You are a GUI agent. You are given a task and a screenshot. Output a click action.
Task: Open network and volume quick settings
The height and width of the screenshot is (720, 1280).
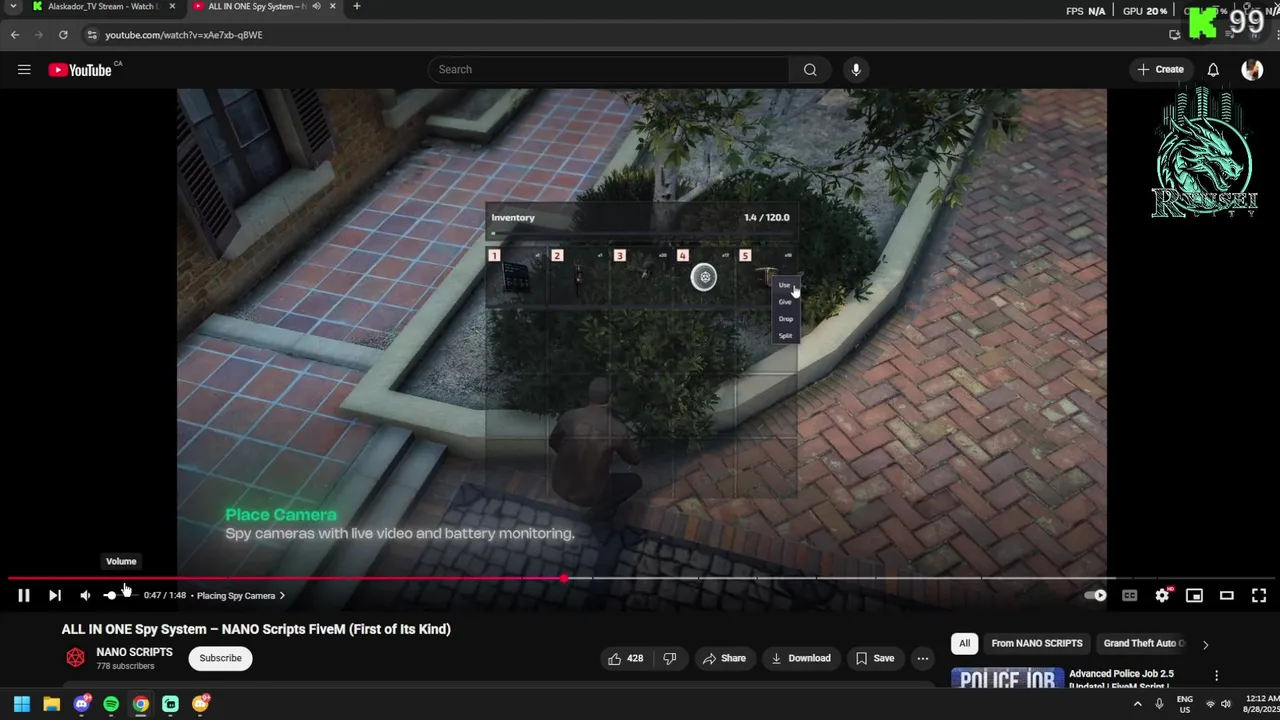(x=1219, y=704)
